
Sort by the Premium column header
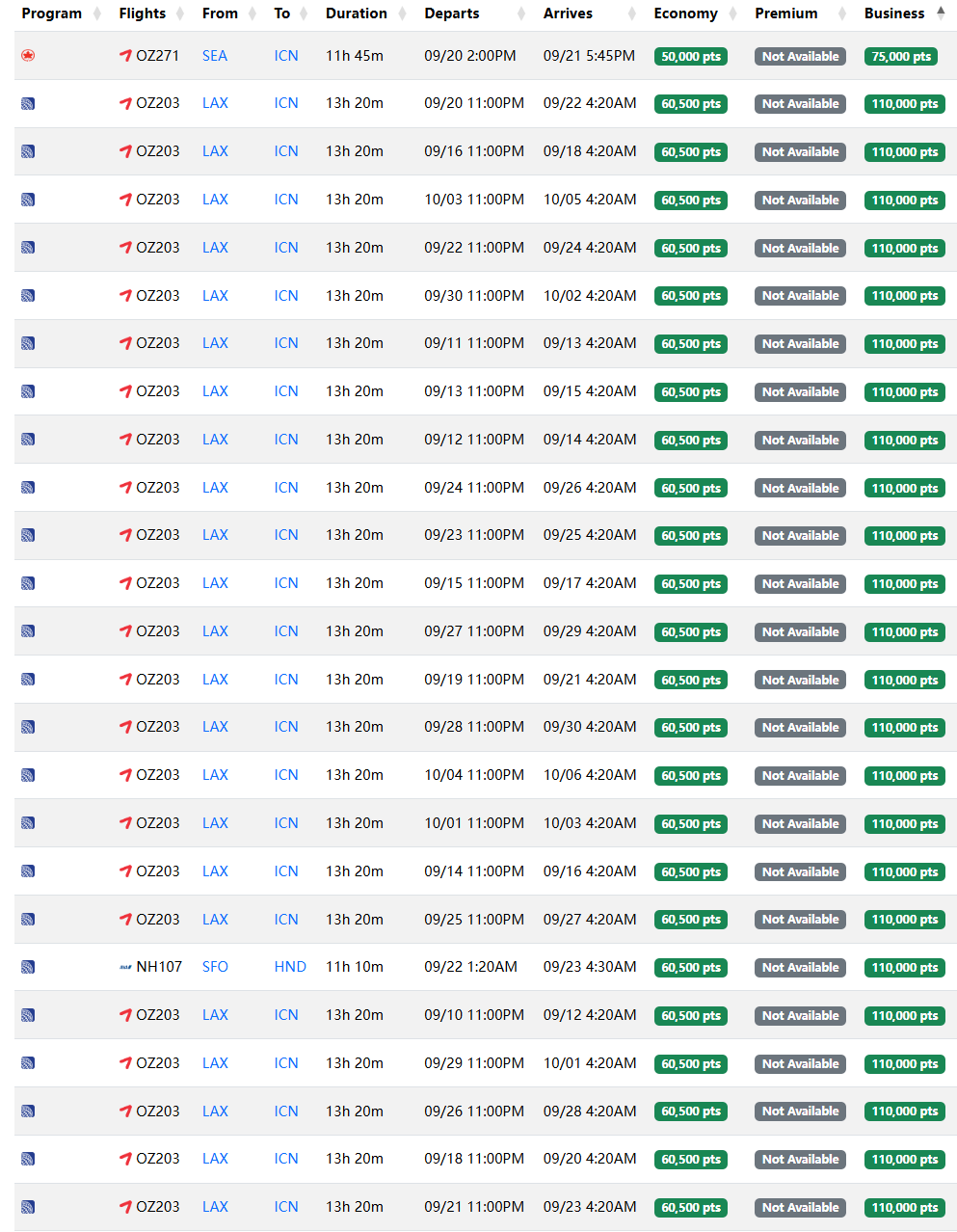[785, 13]
